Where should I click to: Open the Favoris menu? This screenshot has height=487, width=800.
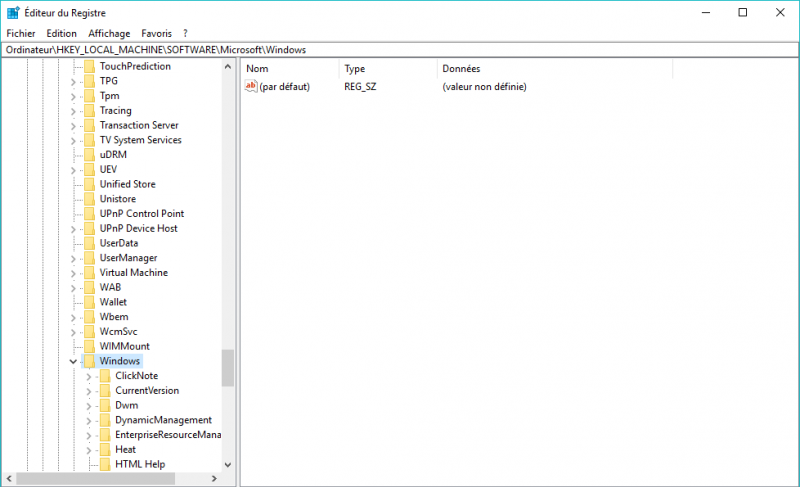point(157,34)
